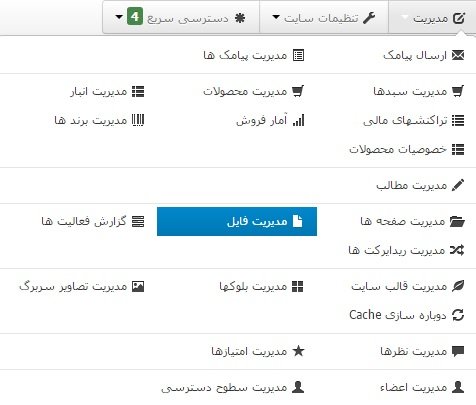Click the list icon beside مدیریت انبار
Viewport: 476px width, 405px height.
point(138,91)
